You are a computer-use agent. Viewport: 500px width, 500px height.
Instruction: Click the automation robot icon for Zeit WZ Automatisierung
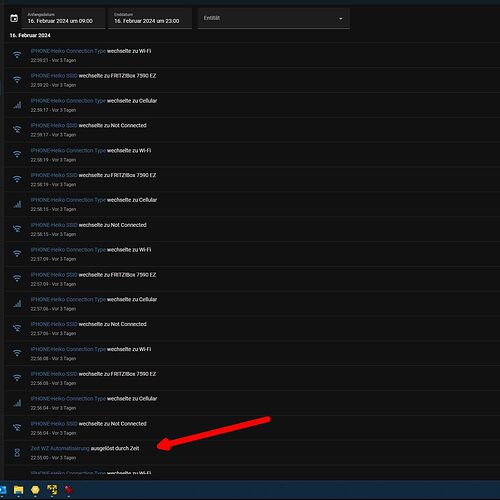[x=17, y=453]
